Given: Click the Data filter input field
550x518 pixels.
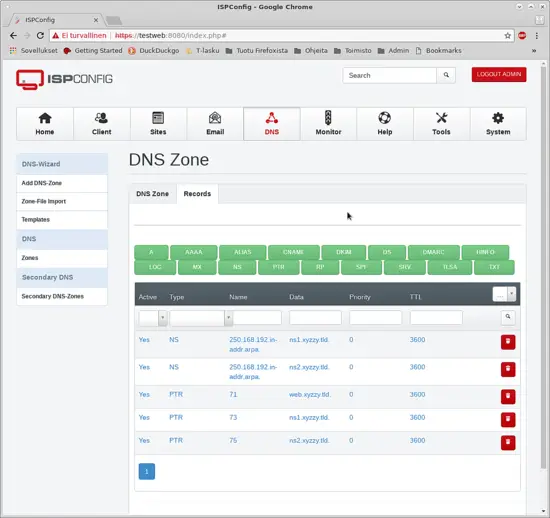Looking at the screenshot, I should point(315,317).
